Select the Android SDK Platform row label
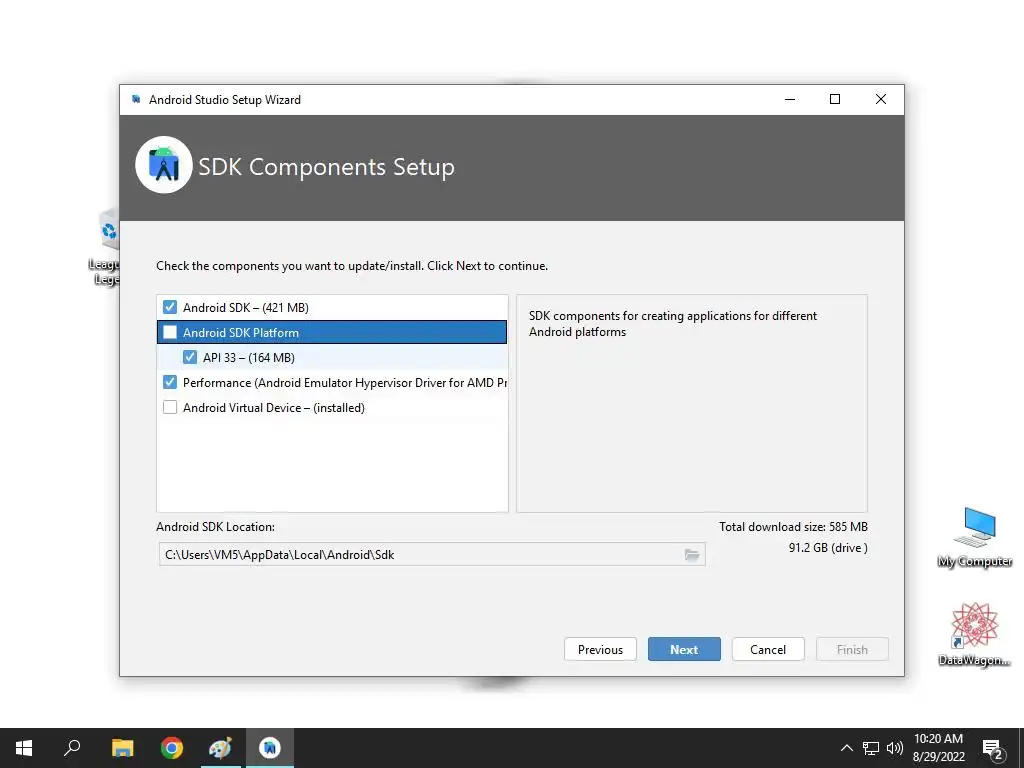Image resolution: width=1024 pixels, height=768 pixels. pos(240,332)
